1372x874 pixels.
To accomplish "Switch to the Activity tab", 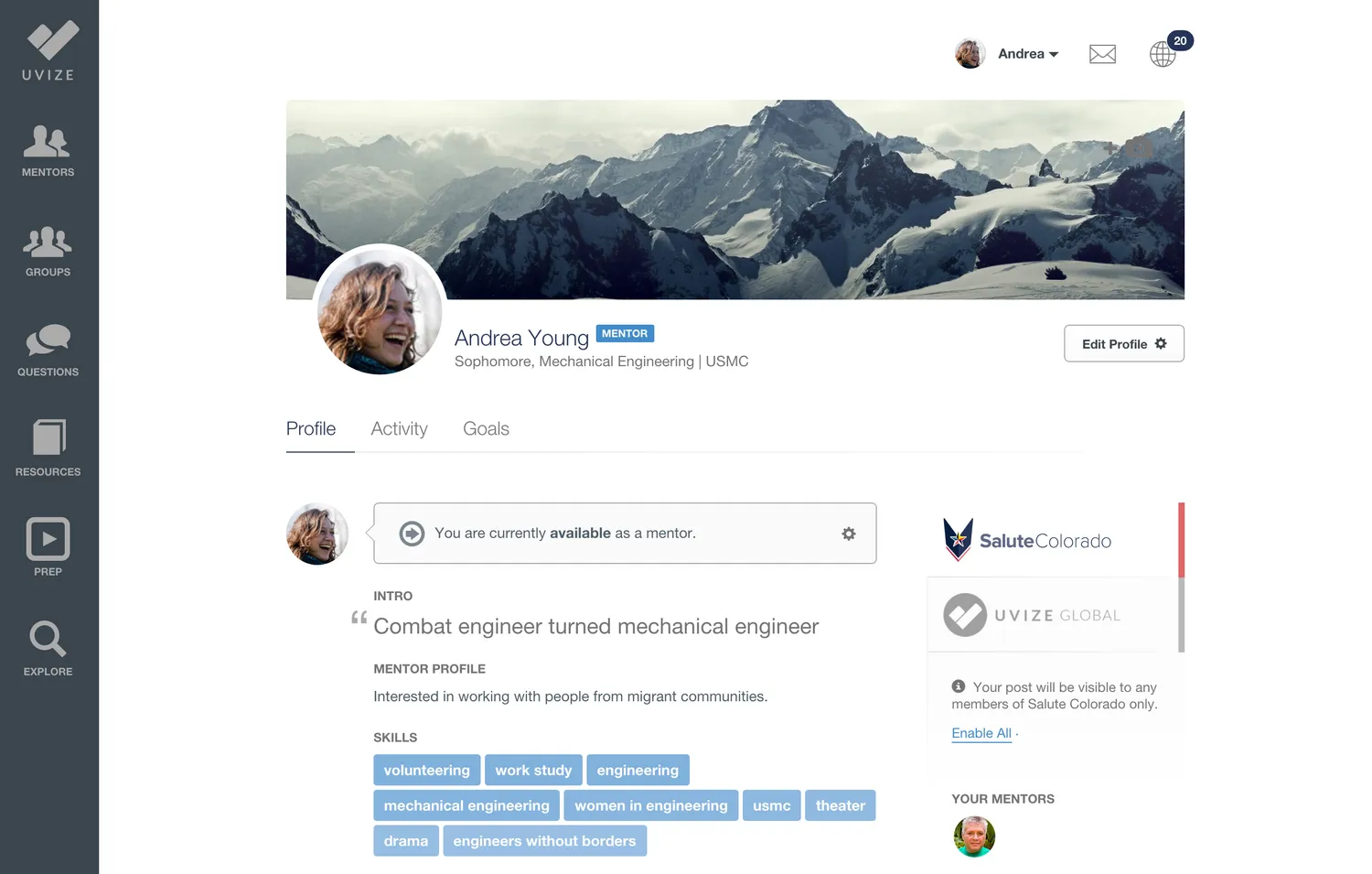I will [399, 428].
